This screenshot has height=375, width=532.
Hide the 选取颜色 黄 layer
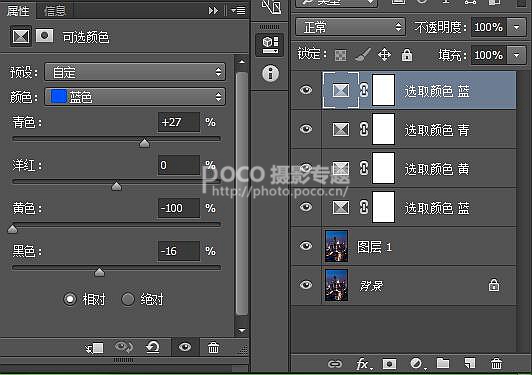[306, 168]
